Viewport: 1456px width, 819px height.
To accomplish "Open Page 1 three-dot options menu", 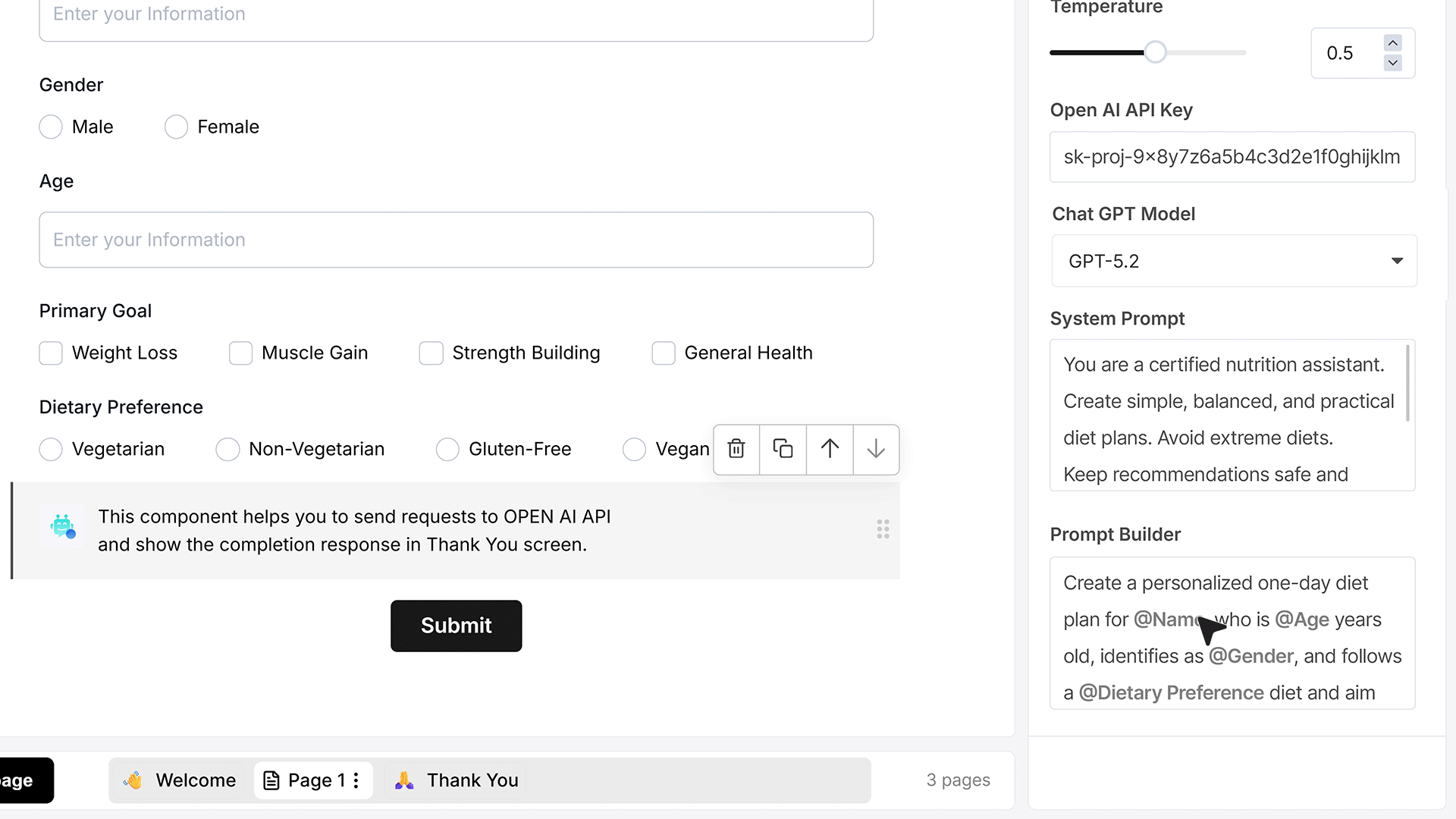I will 356,780.
